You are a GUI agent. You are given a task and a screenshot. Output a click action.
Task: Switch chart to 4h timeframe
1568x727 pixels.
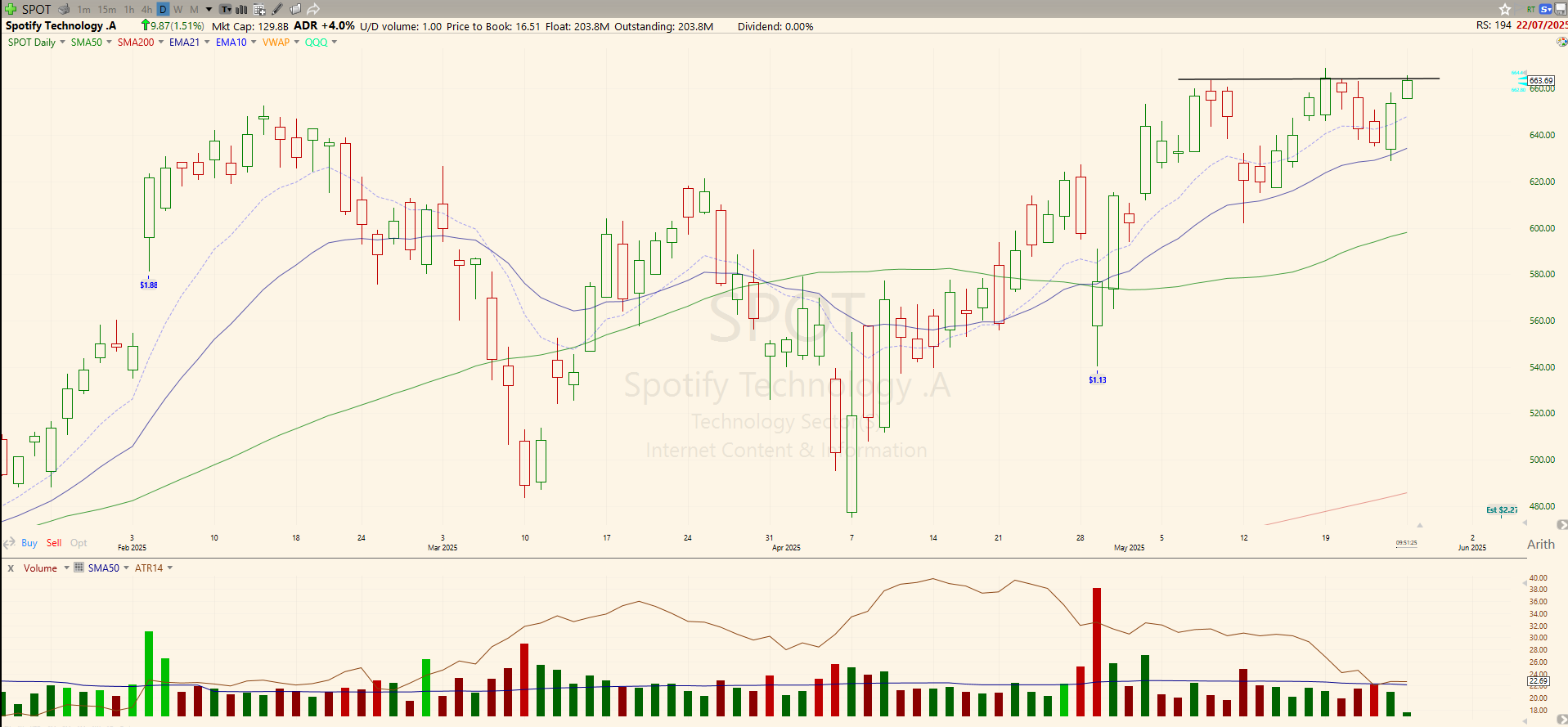click(146, 10)
